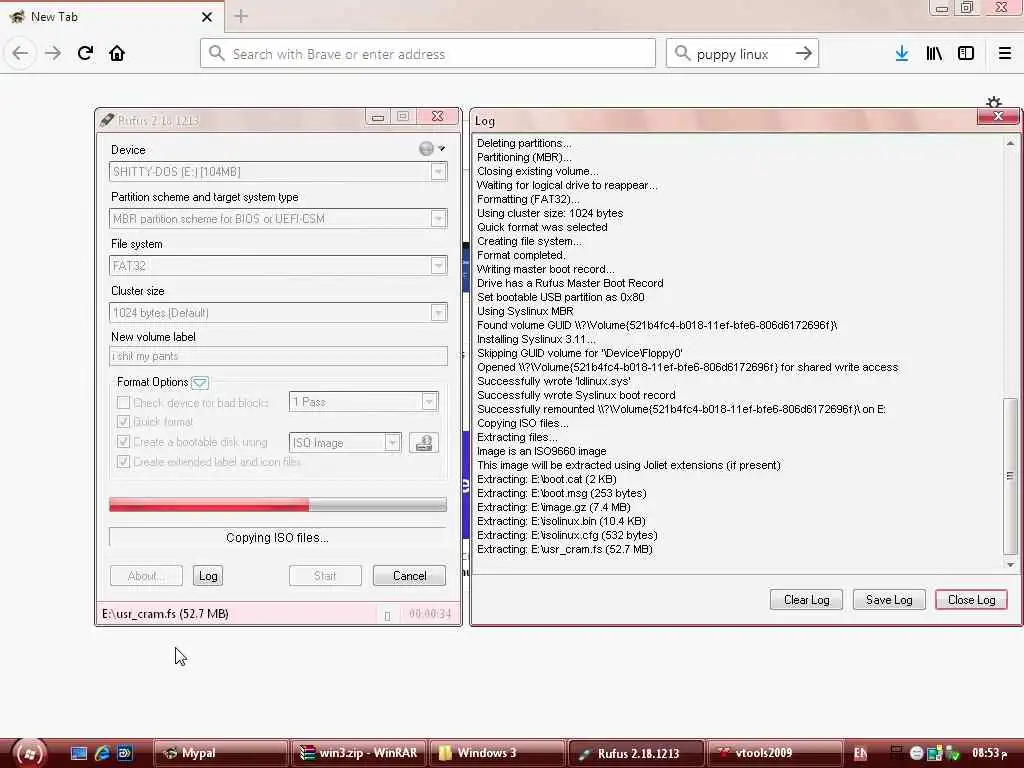Open the Cluster size dropdown
The height and width of the screenshot is (768, 1024).
click(x=438, y=313)
